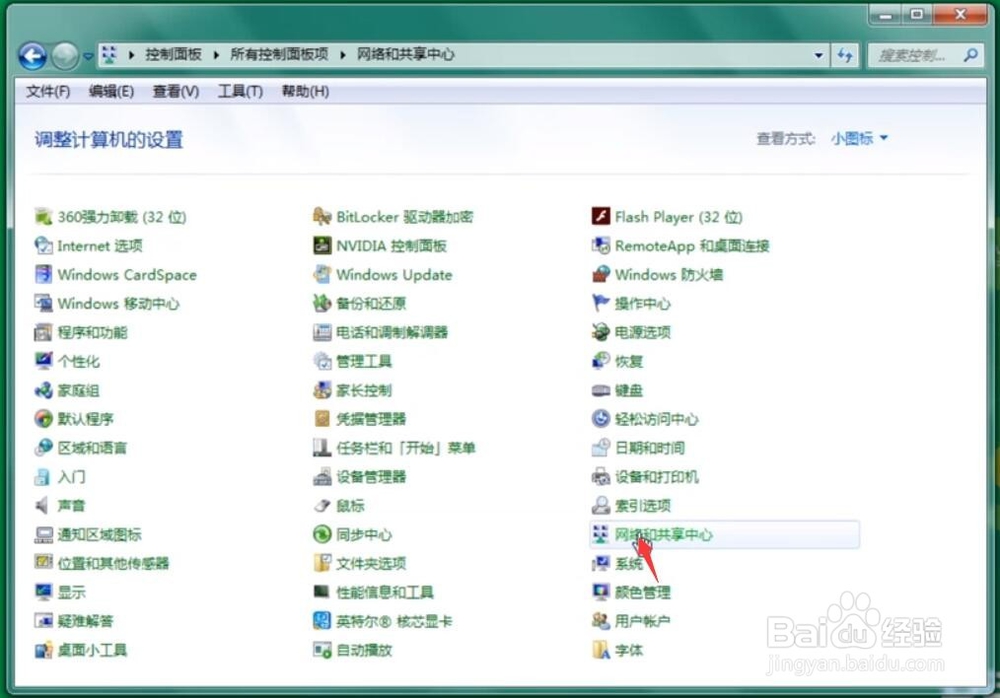Open the Internet 选项 icon
Screen dimensions: 1000x698
click(43, 246)
